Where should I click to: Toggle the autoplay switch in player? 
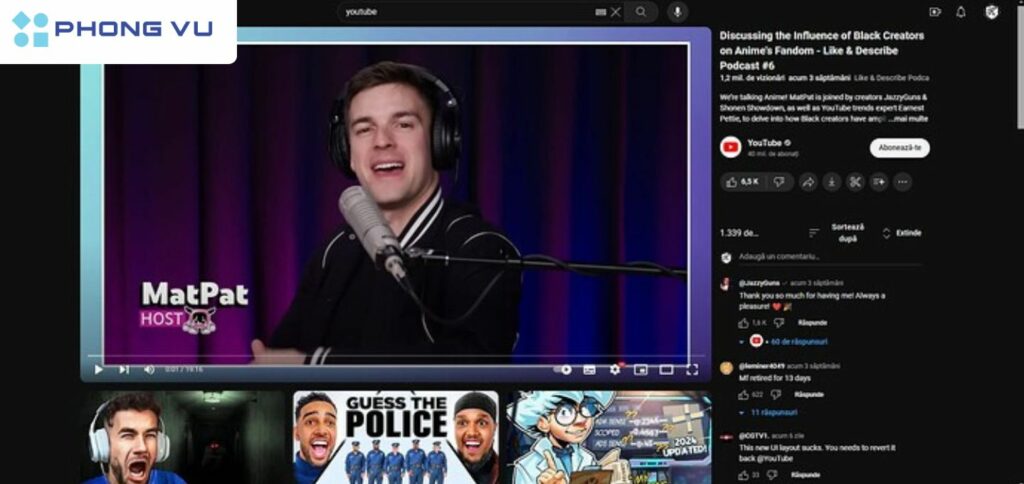pyautogui.click(x=562, y=370)
